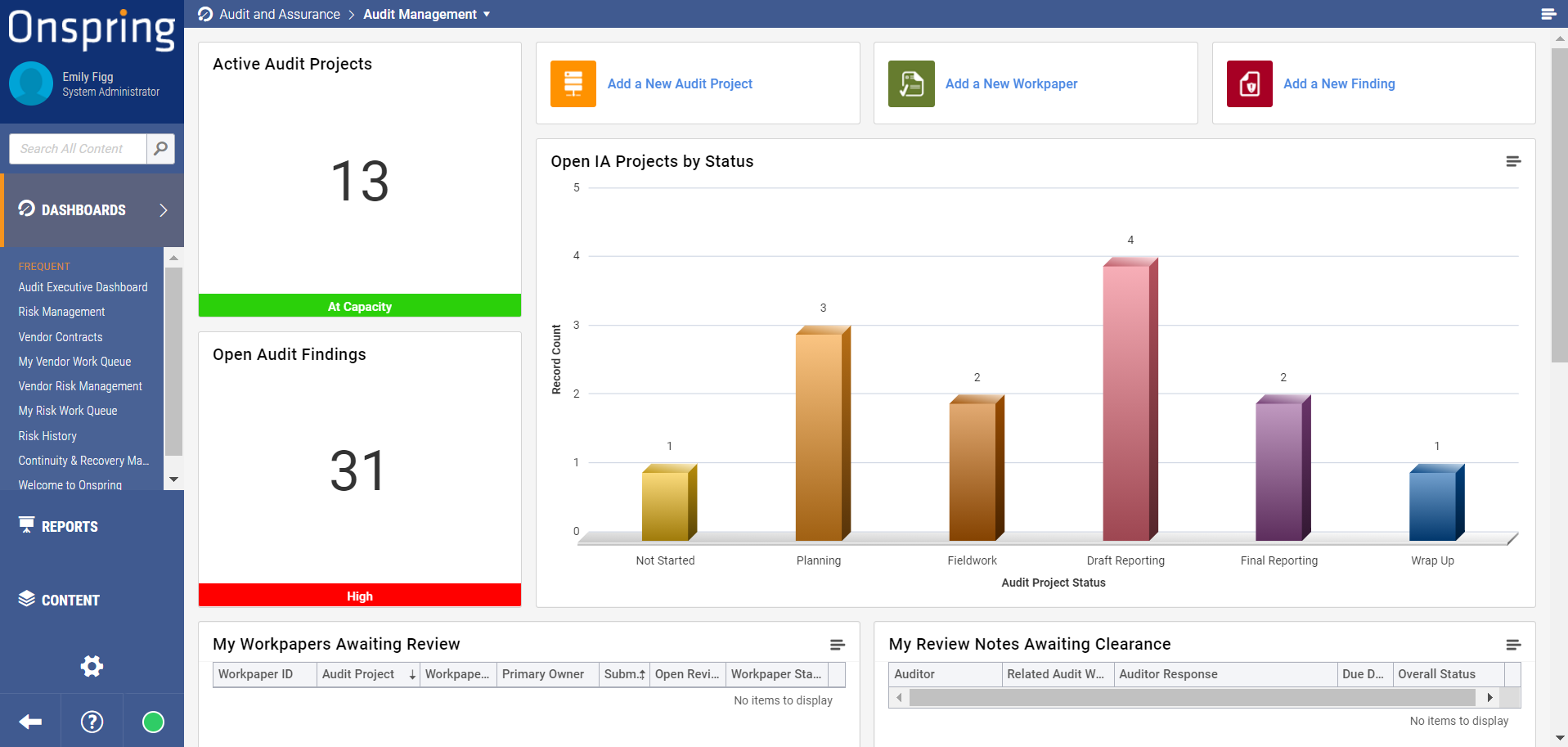The width and height of the screenshot is (1568, 747).
Task: Click the red High status bar
Action: click(x=360, y=596)
